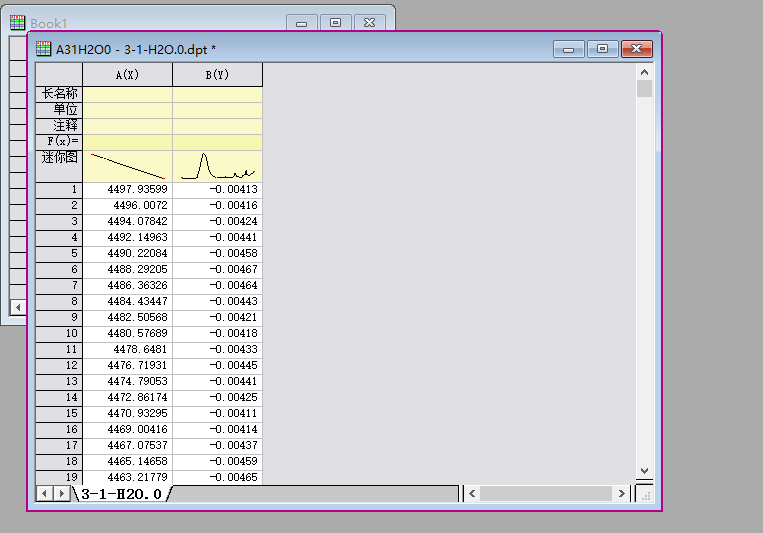Click the horizontal scrollbar right arrow

pyautogui.click(x=621, y=494)
